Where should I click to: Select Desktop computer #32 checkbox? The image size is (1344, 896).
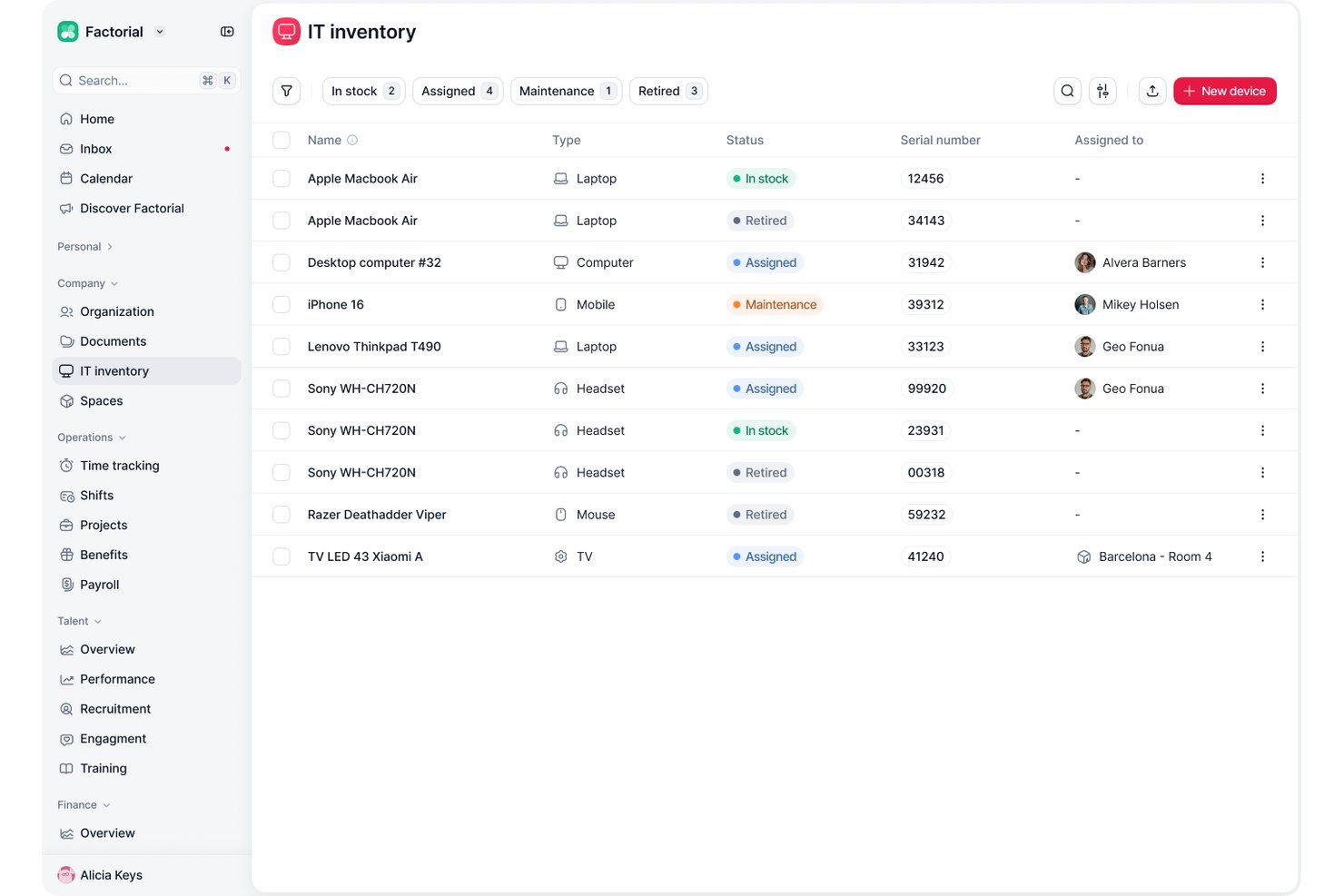tap(282, 262)
